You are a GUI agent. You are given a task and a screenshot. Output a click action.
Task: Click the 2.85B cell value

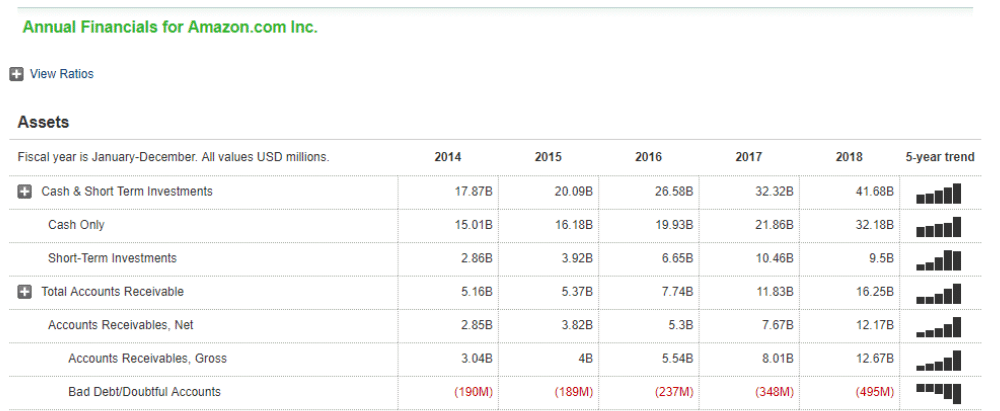pos(476,325)
